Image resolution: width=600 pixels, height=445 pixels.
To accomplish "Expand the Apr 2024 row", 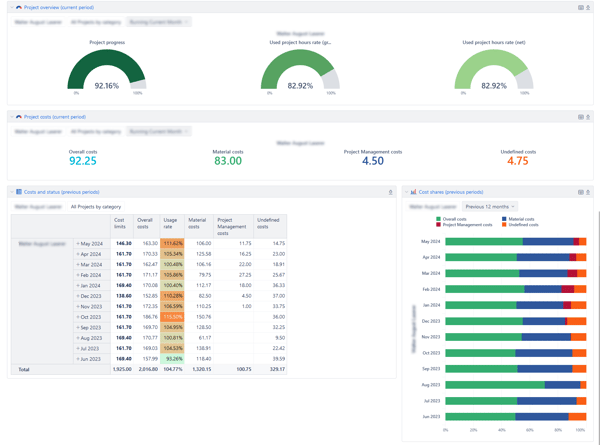I will tap(78, 254).
